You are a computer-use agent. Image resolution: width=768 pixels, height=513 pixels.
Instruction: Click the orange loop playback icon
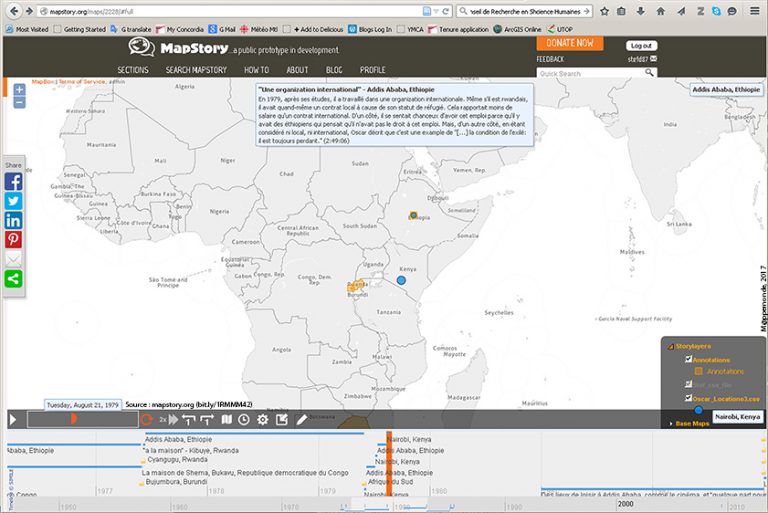[147, 419]
